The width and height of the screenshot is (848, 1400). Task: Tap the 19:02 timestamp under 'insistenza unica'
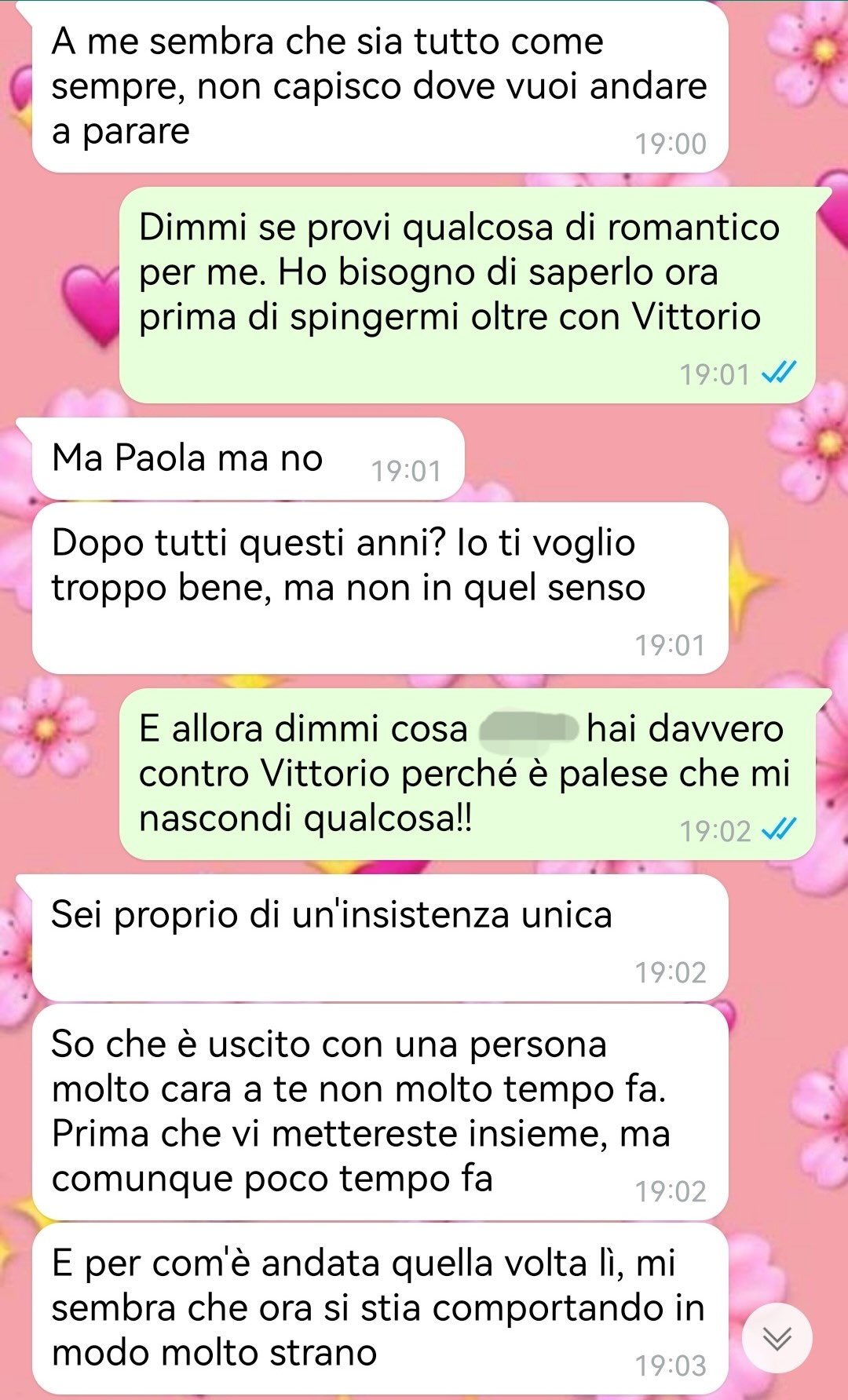coord(671,972)
